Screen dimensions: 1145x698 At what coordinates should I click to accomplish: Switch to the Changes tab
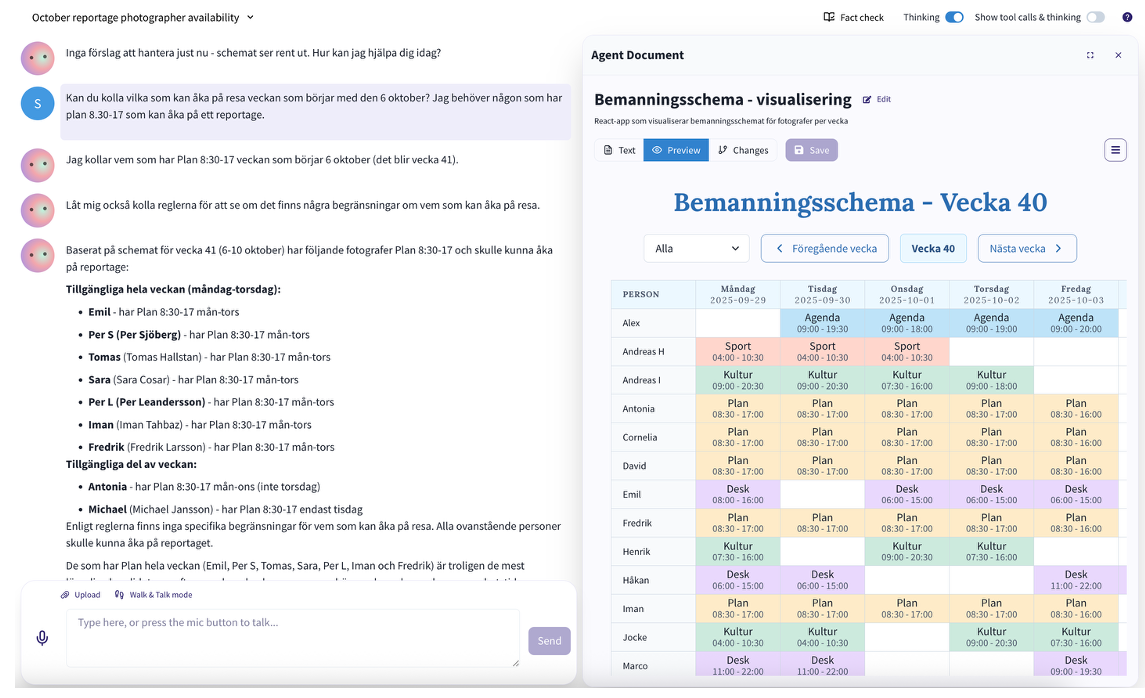coord(747,150)
